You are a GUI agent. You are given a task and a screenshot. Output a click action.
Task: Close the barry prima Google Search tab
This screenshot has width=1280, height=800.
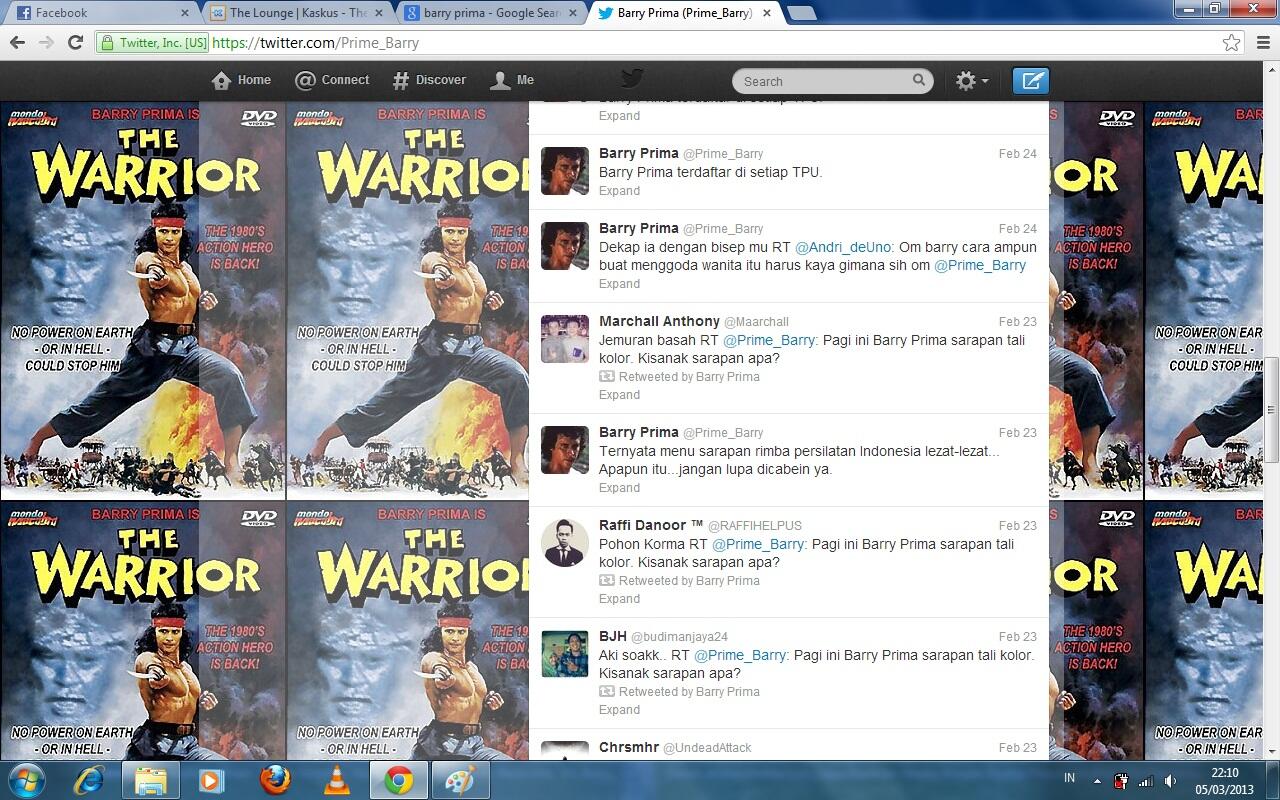coord(574,13)
